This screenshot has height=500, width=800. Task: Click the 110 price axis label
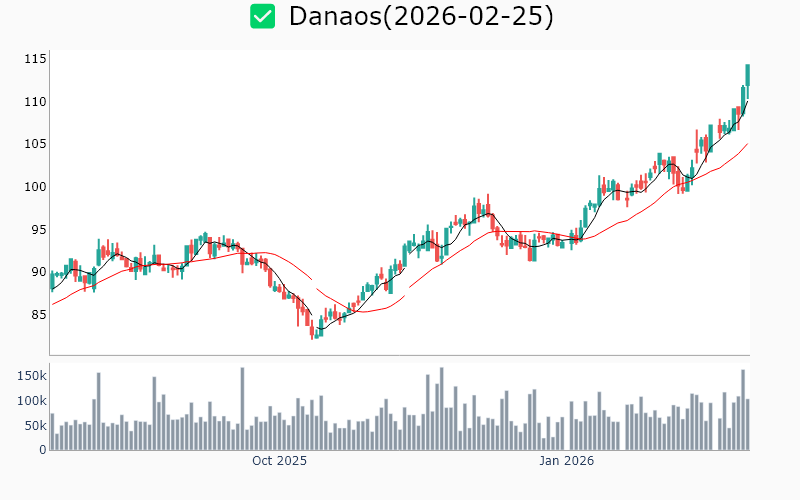coord(36,102)
